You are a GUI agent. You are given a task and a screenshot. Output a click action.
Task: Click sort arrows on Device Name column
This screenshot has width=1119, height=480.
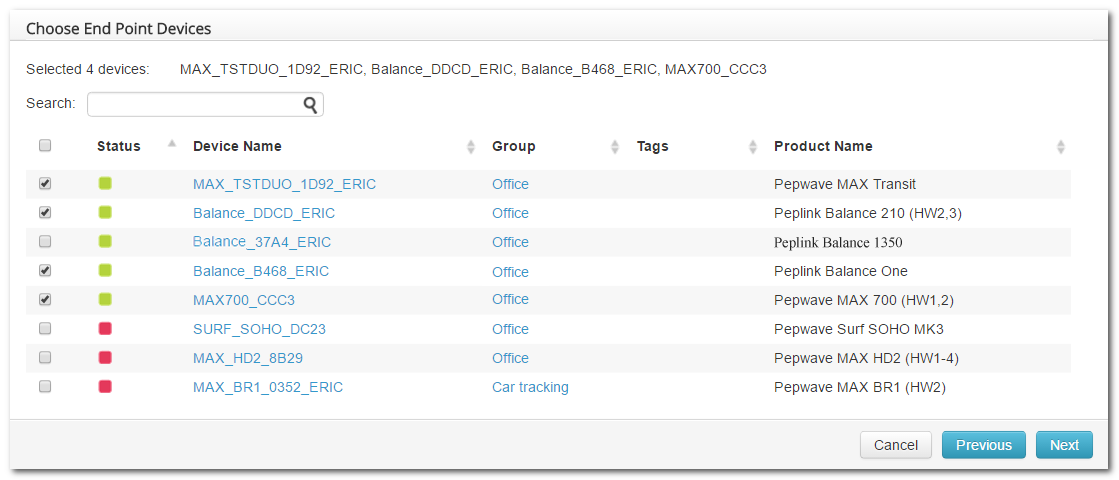point(471,147)
